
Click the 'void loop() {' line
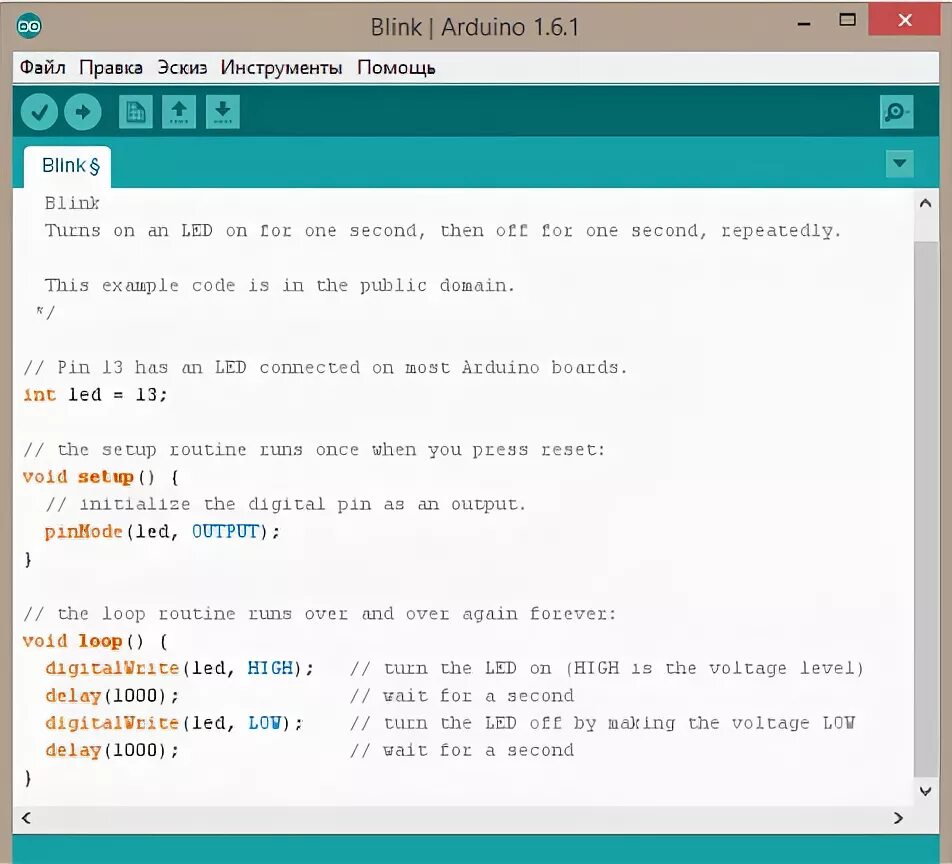(x=95, y=641)
